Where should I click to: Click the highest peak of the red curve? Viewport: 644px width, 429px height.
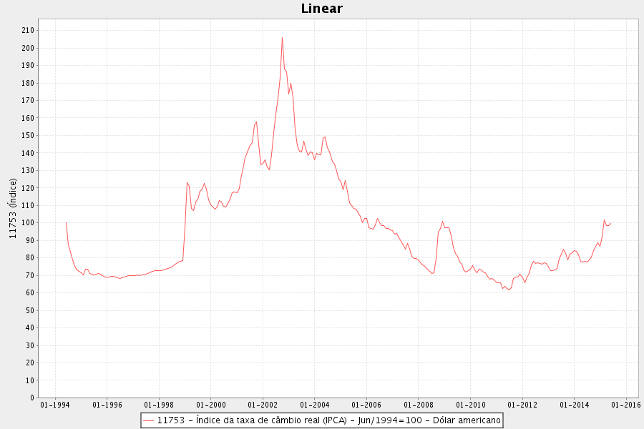282,38
